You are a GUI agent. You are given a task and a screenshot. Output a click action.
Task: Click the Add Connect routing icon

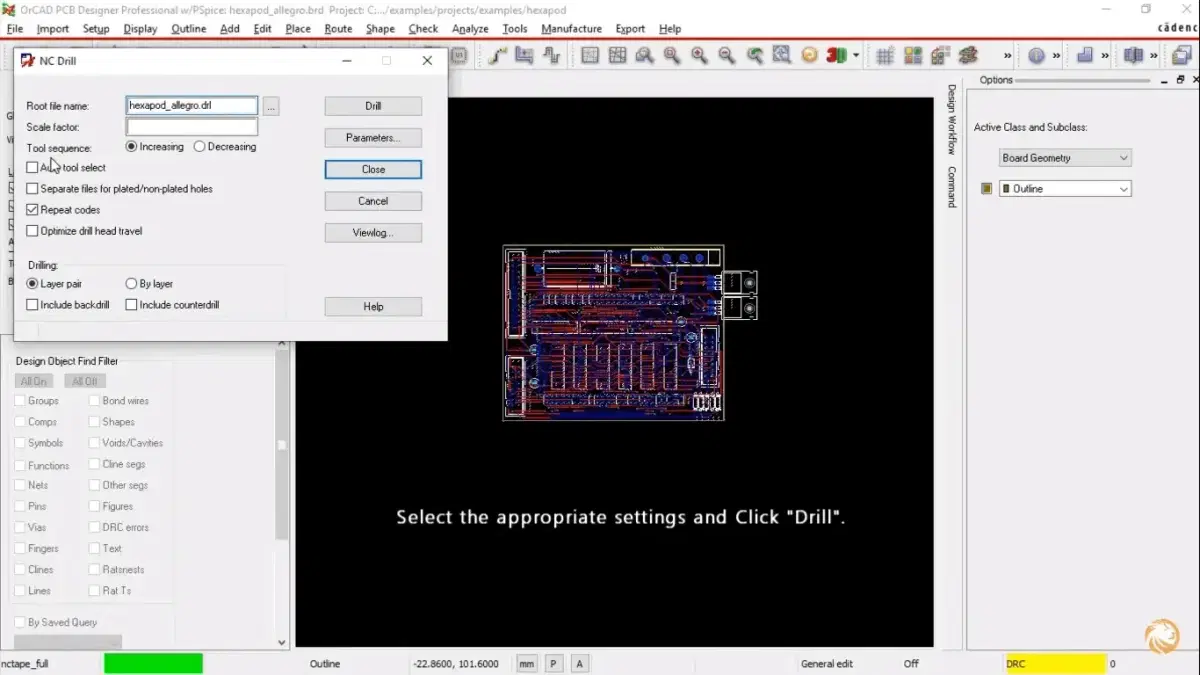click(497, 56)
